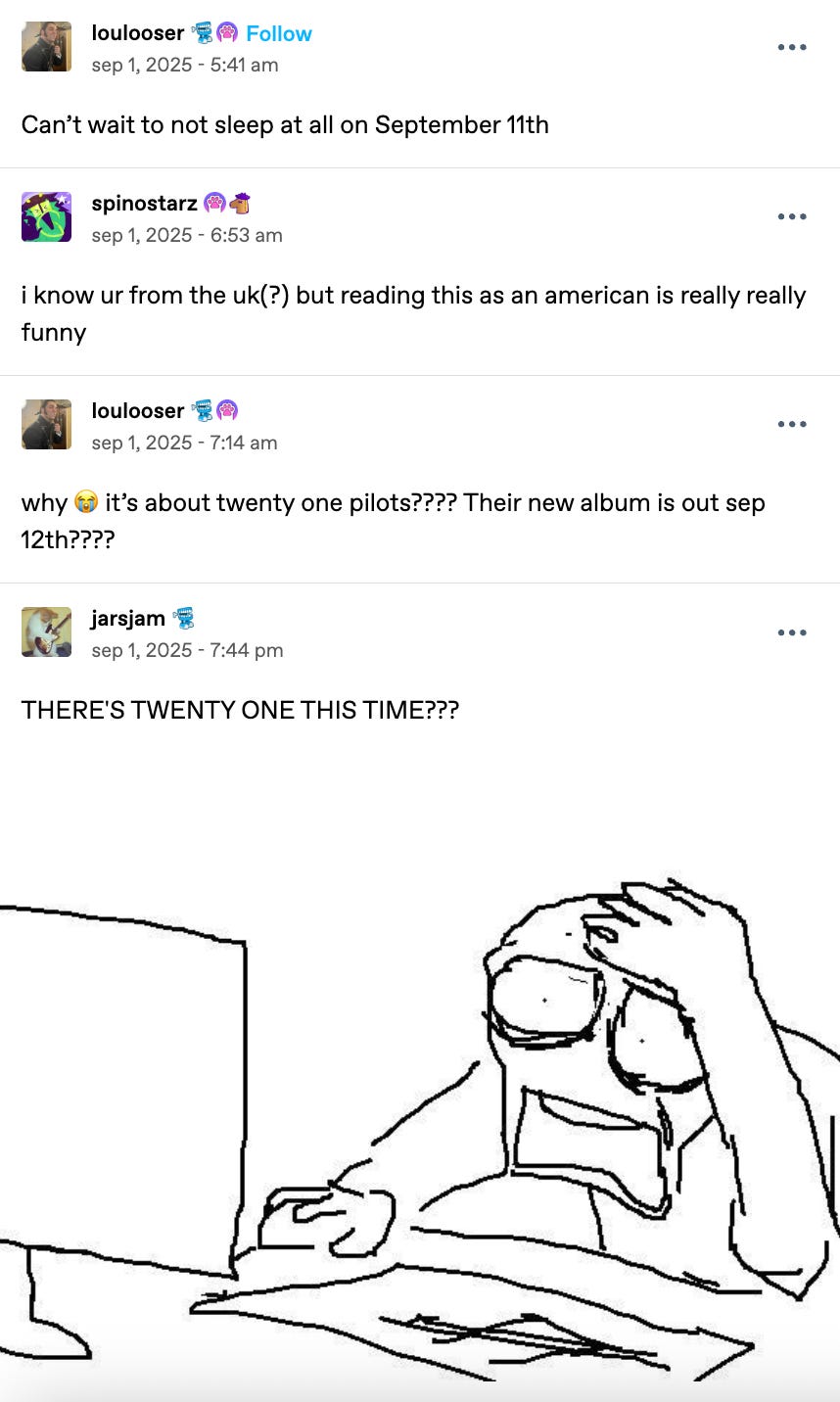Follow the loulooser blog

(278, 33)
